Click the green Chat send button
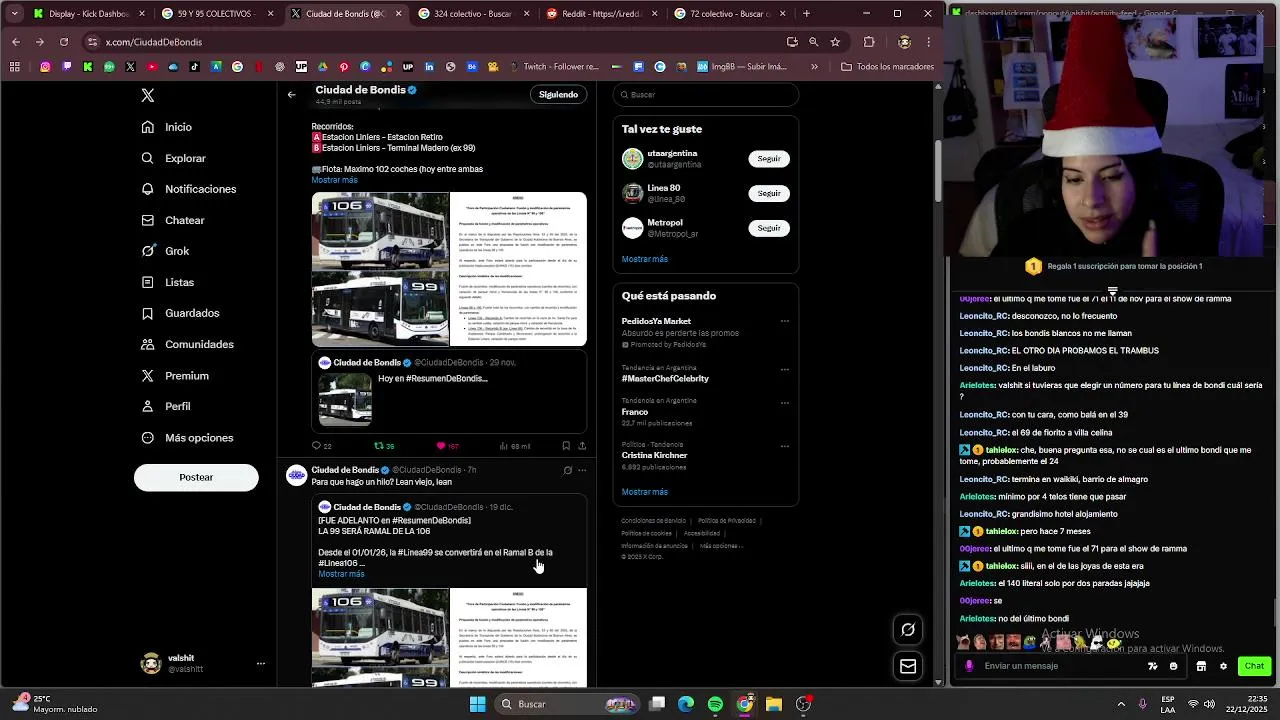 tap(1254, 666)
